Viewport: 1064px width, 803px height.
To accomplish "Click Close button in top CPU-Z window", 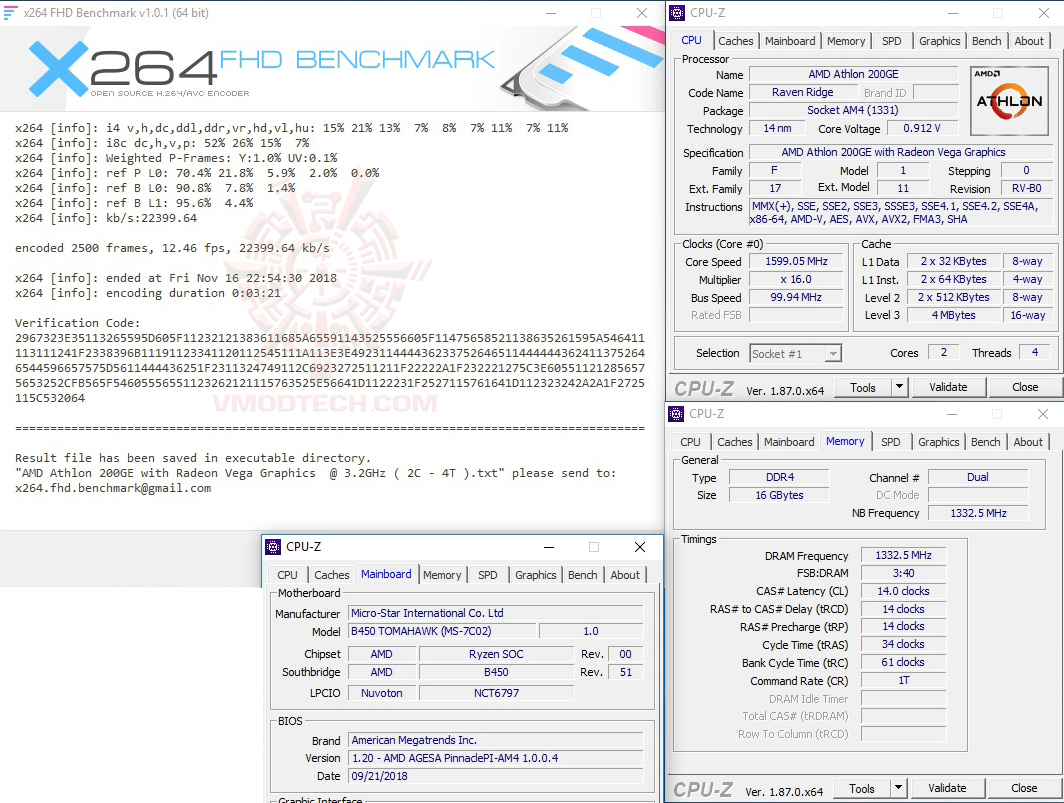I will coord(1025,387).
